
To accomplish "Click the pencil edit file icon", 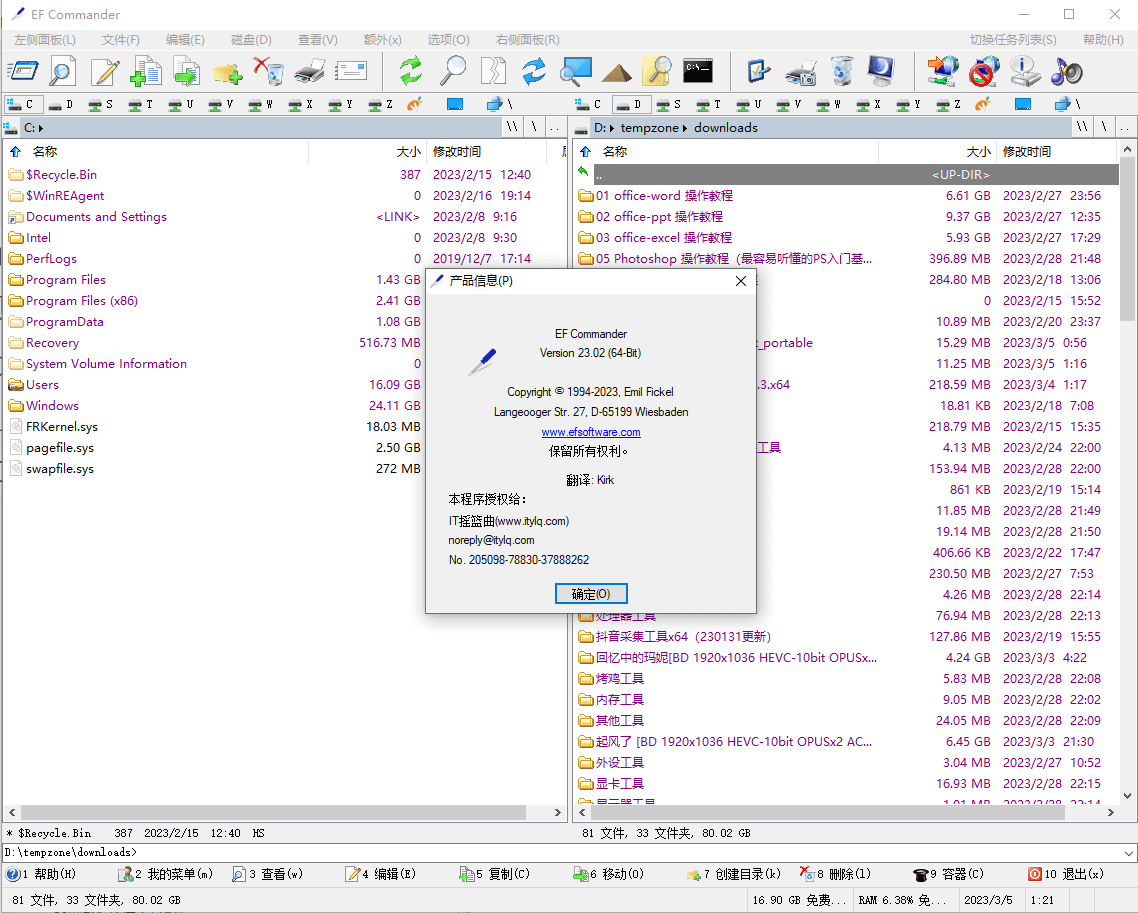I will [105, 71].
